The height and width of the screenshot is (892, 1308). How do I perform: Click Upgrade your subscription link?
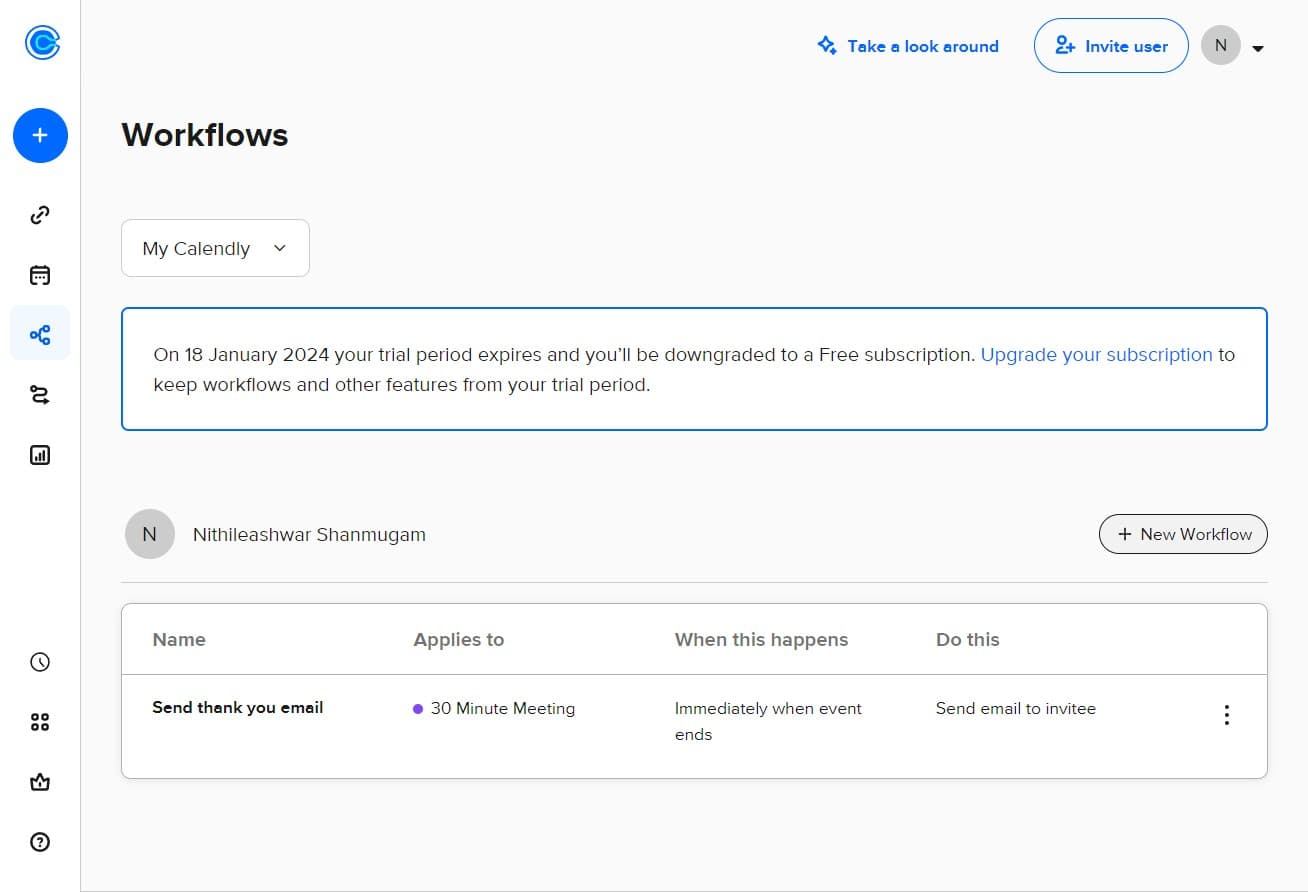click(1096, 354)
